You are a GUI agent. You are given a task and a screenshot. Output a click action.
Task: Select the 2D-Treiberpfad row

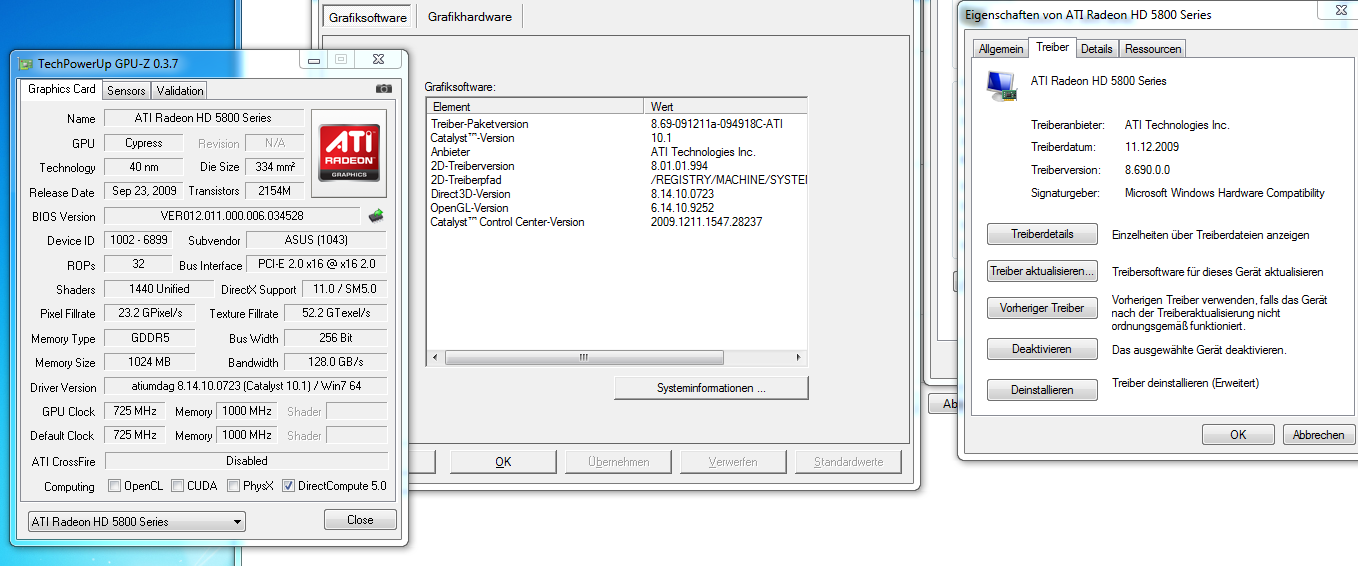pyautogui.click(x=616, y=180)
